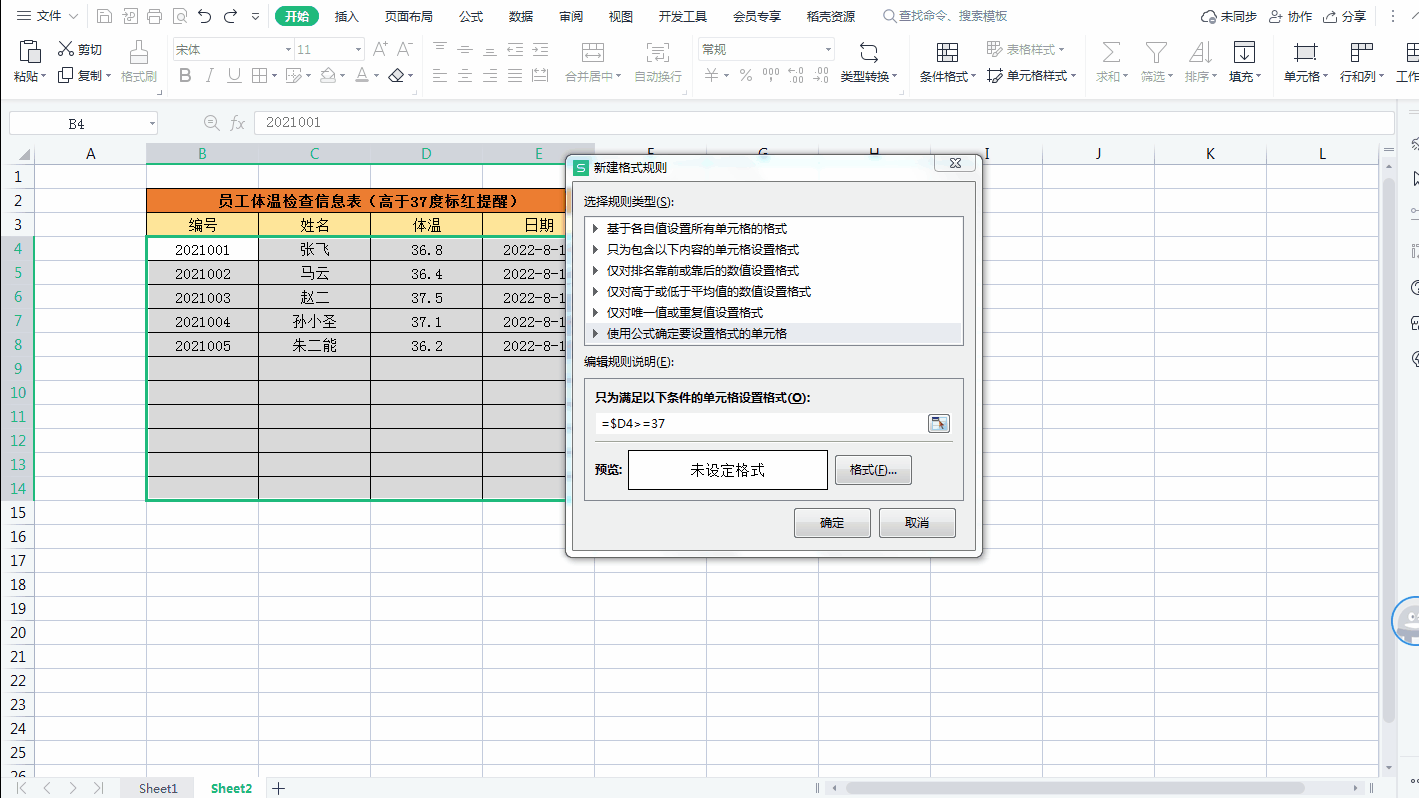The height and width of the screenshot is (798, 1419).
Task: Click the Share (分享) icon at top right
Action: (1330, 17)
